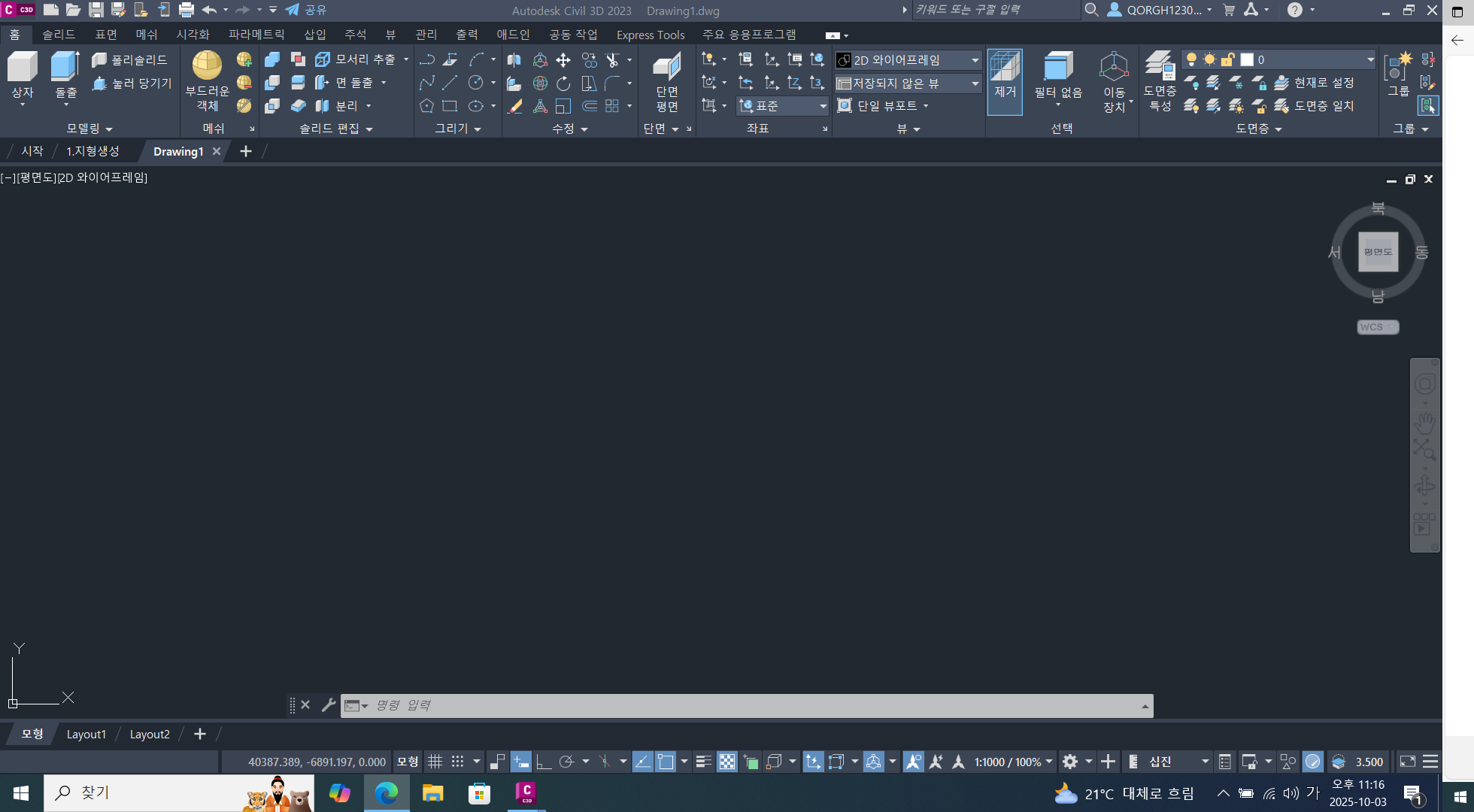The image size is (1474, 812).
Task: Click 현재로 설정 (Make Current) layer button
Action: [x=1316, y=83]
